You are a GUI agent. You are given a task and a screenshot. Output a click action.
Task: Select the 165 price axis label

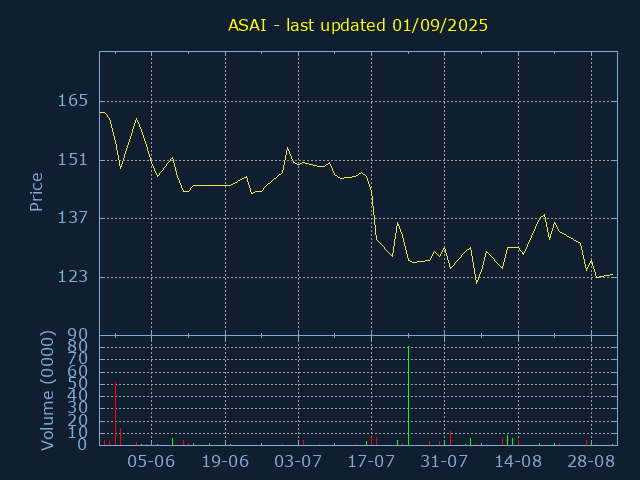(73, 101)
